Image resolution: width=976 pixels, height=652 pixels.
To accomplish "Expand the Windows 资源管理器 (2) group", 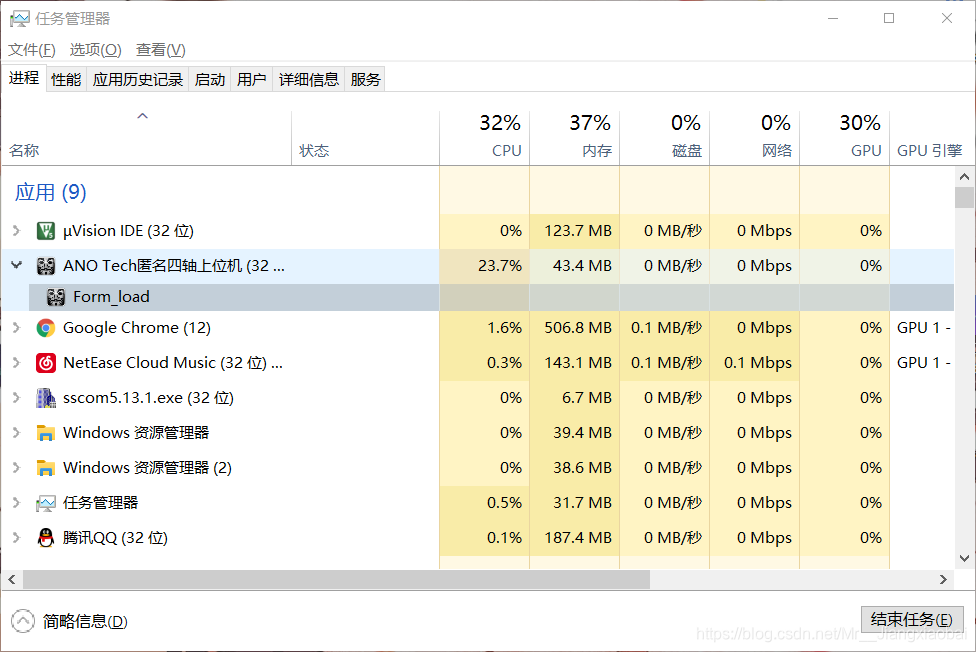I will click(16, 468).
